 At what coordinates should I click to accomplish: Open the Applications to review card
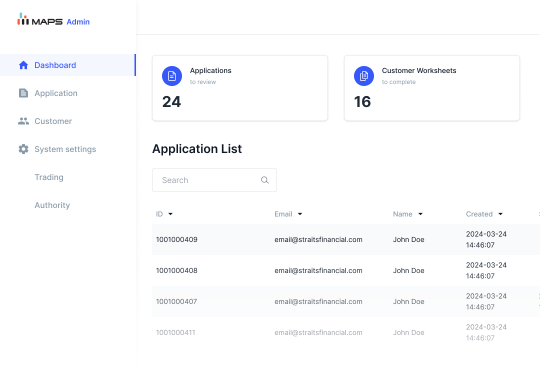[x=240, y=88]
